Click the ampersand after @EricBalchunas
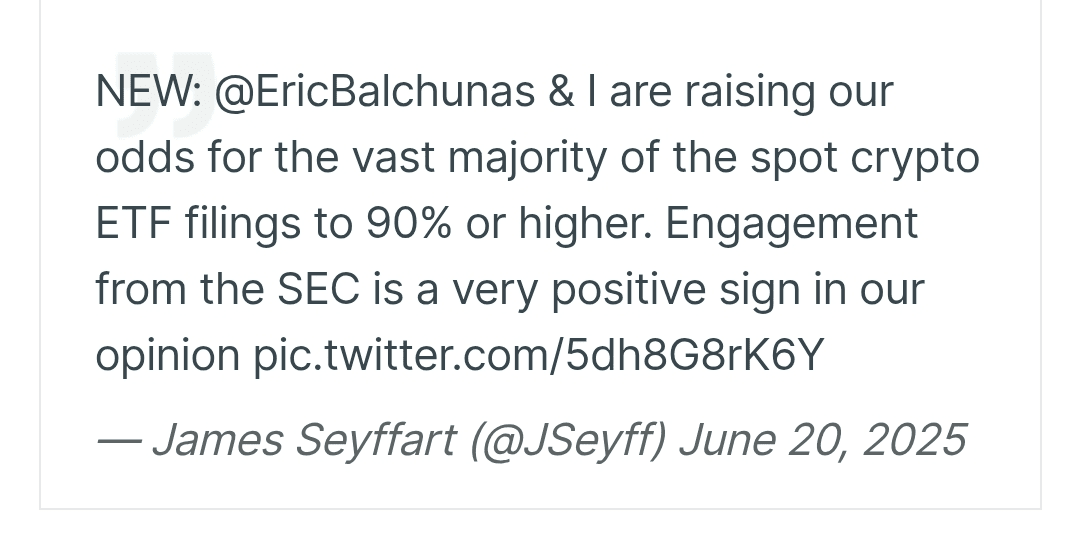This screenshot has width=1080, height=536. tap(561, 92)
